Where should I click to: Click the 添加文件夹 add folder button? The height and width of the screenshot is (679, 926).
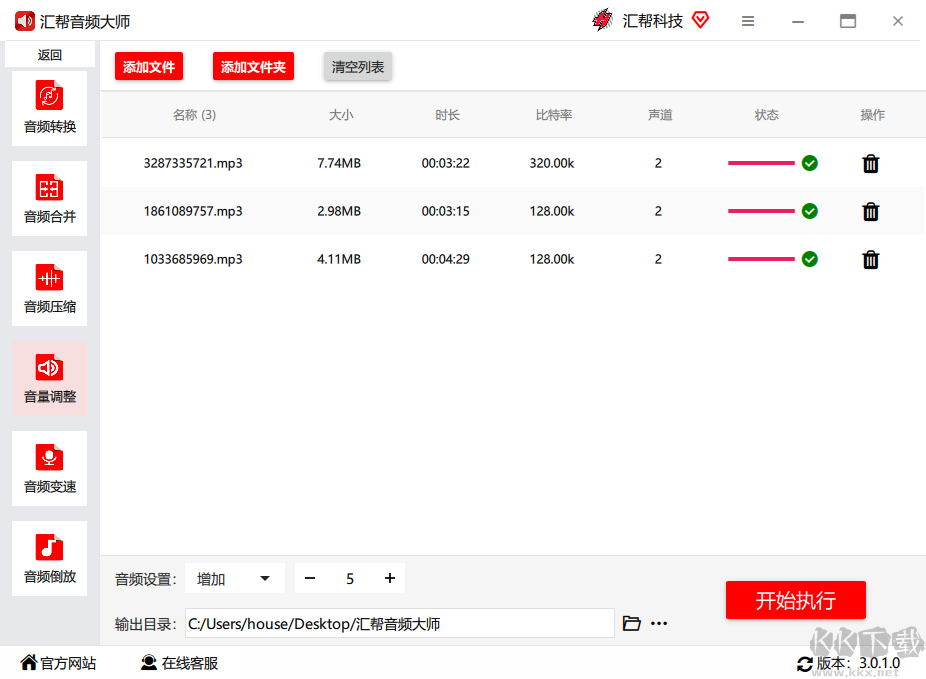pyautogui.click(x=253, y=67)
